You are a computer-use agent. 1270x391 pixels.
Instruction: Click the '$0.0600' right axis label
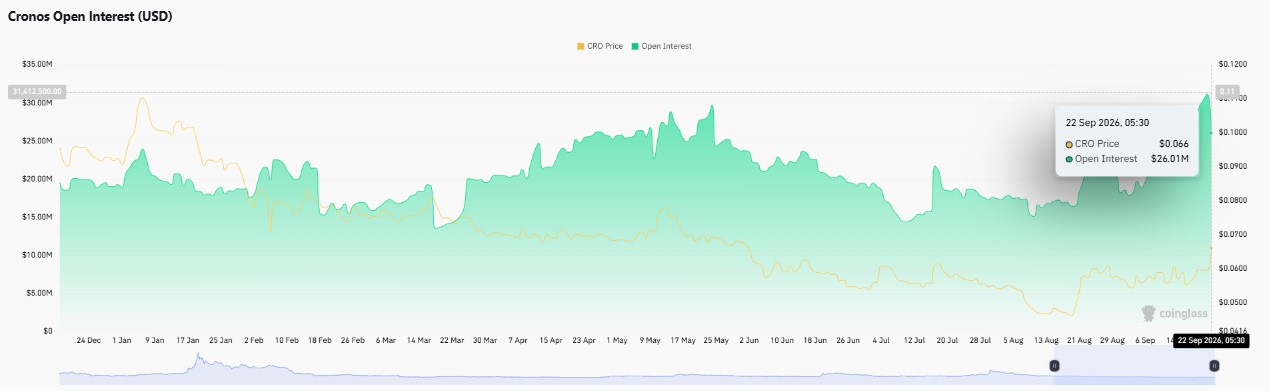(x=1233, y=268)
